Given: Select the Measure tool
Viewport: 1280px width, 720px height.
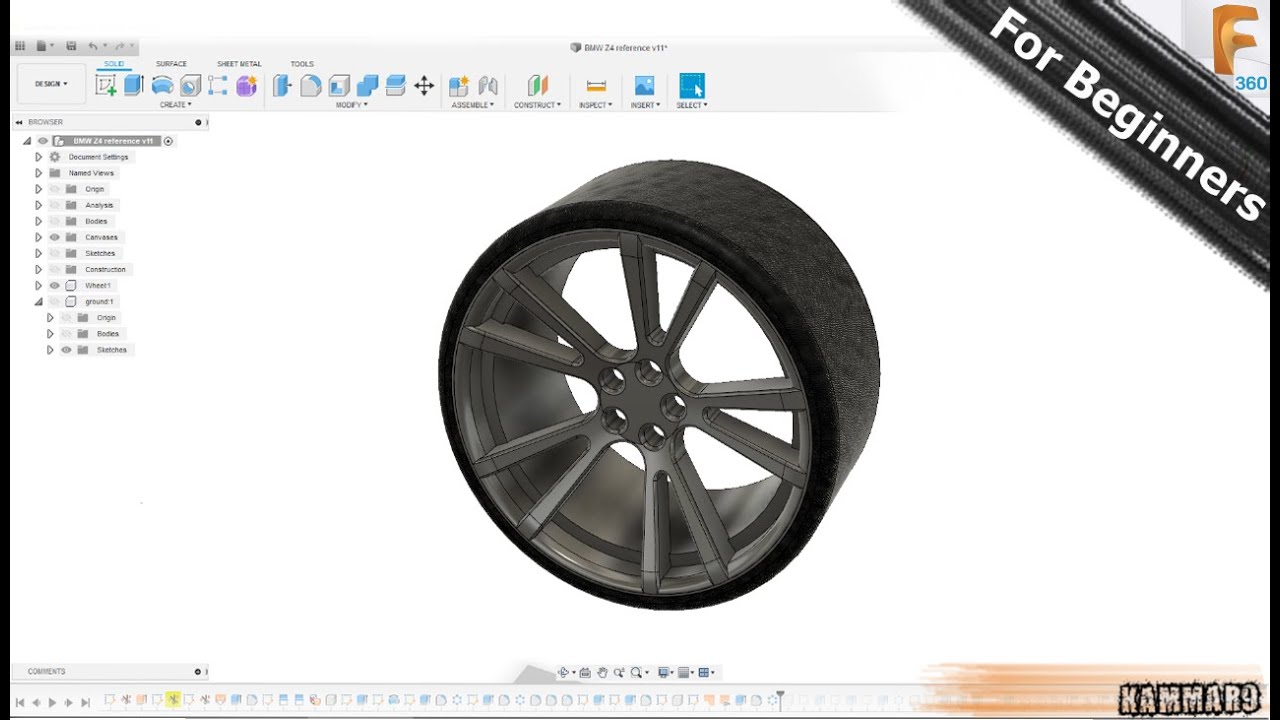Looking at the screenshot, I should [x=596, y=86].
